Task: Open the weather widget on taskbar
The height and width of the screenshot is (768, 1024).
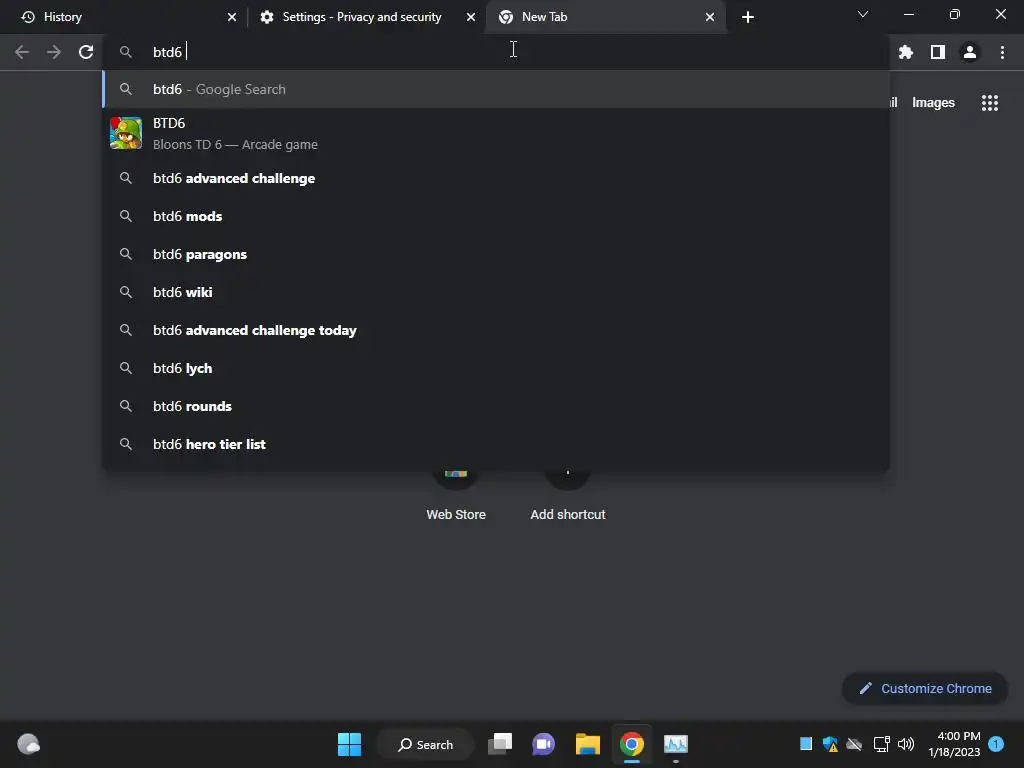Action: pos(28,744)
